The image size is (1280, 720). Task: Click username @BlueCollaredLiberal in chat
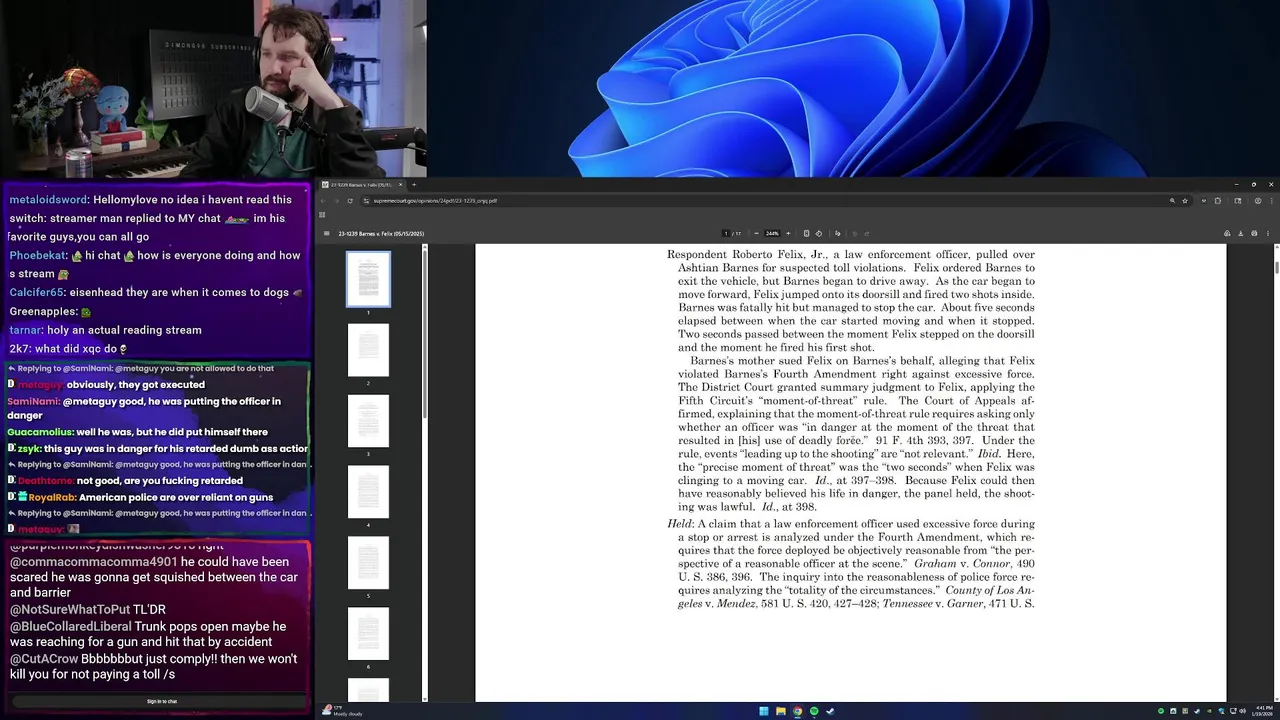coord(70,626)
